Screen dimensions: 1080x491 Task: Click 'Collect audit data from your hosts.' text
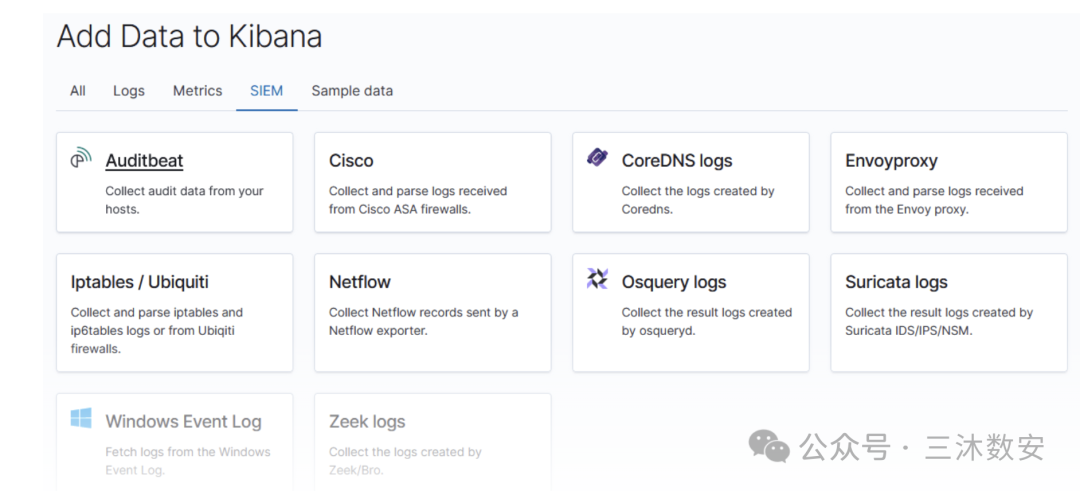(185, 200)
